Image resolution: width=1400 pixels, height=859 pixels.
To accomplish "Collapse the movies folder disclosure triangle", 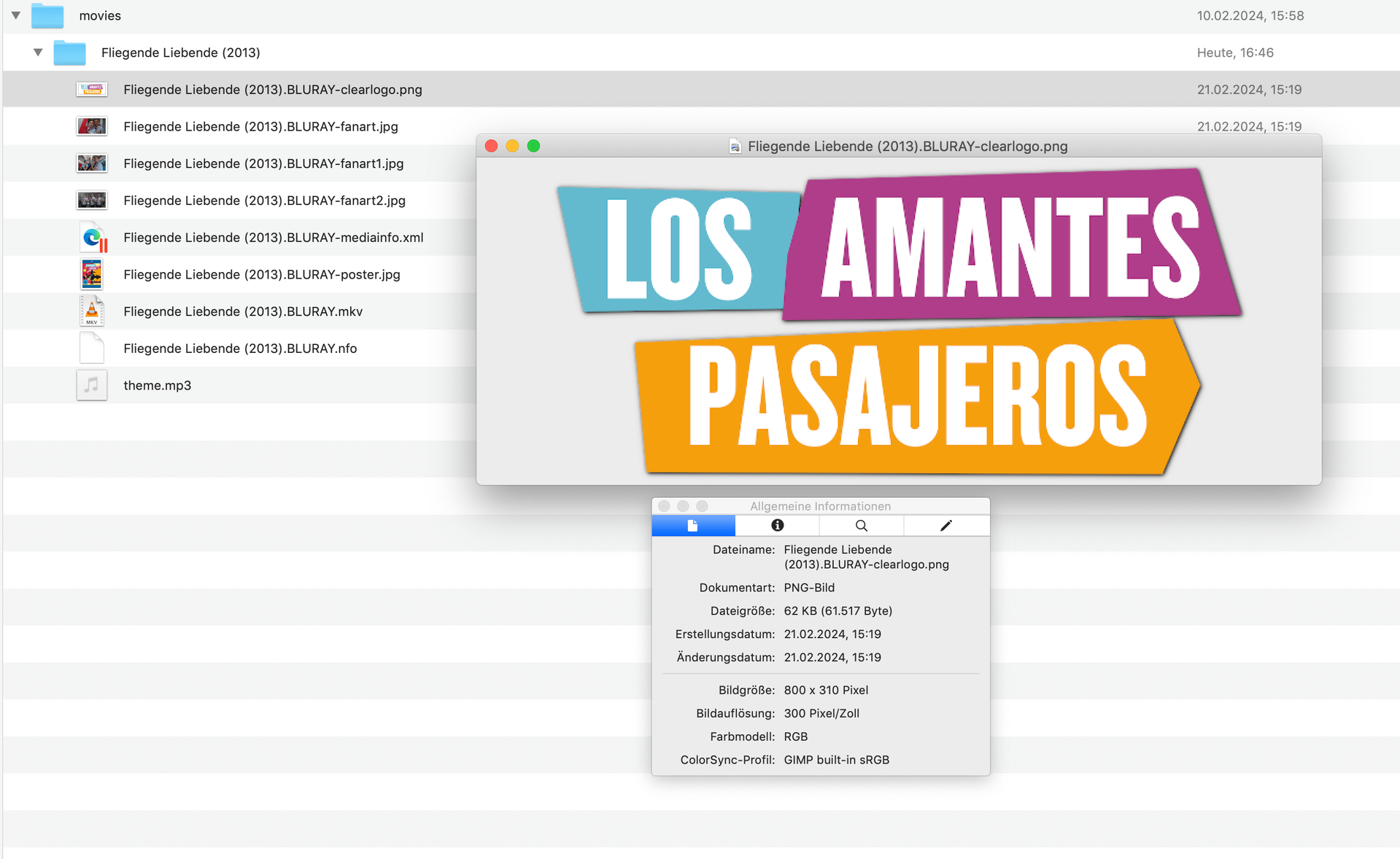I will coord(16,15).
